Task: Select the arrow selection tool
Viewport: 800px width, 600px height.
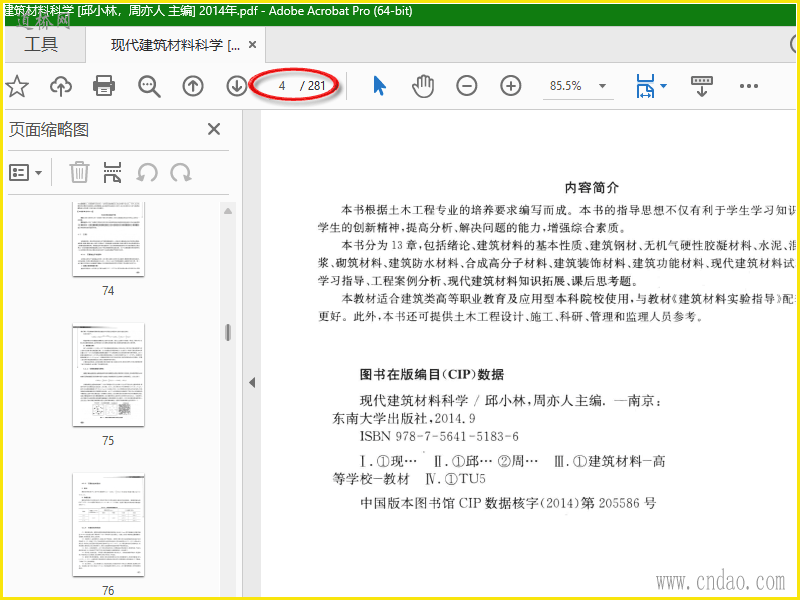Action: click(379, 86)
